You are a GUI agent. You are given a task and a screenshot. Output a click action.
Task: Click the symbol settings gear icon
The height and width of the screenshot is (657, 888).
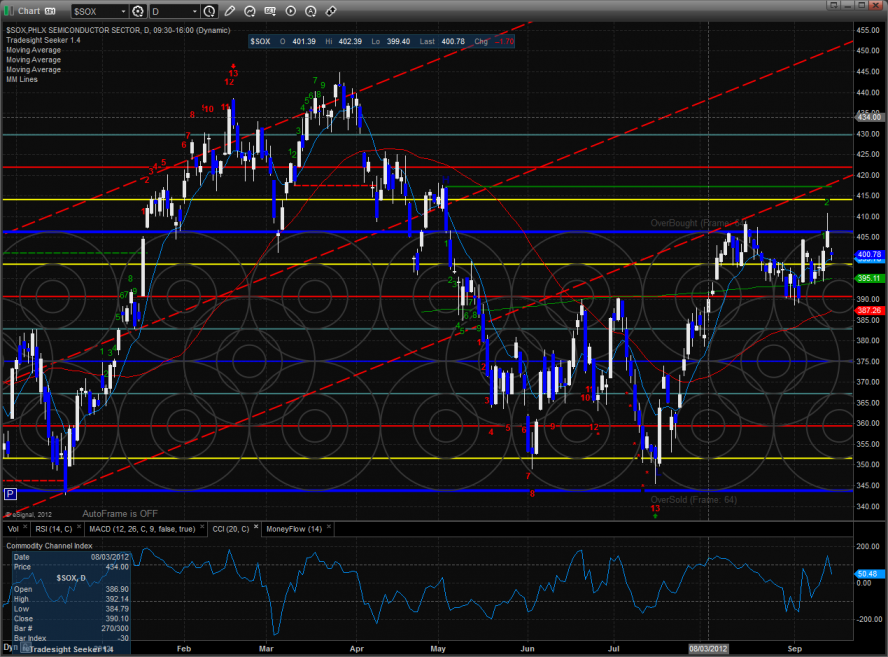pyautogui.click(x=137, y=11)
